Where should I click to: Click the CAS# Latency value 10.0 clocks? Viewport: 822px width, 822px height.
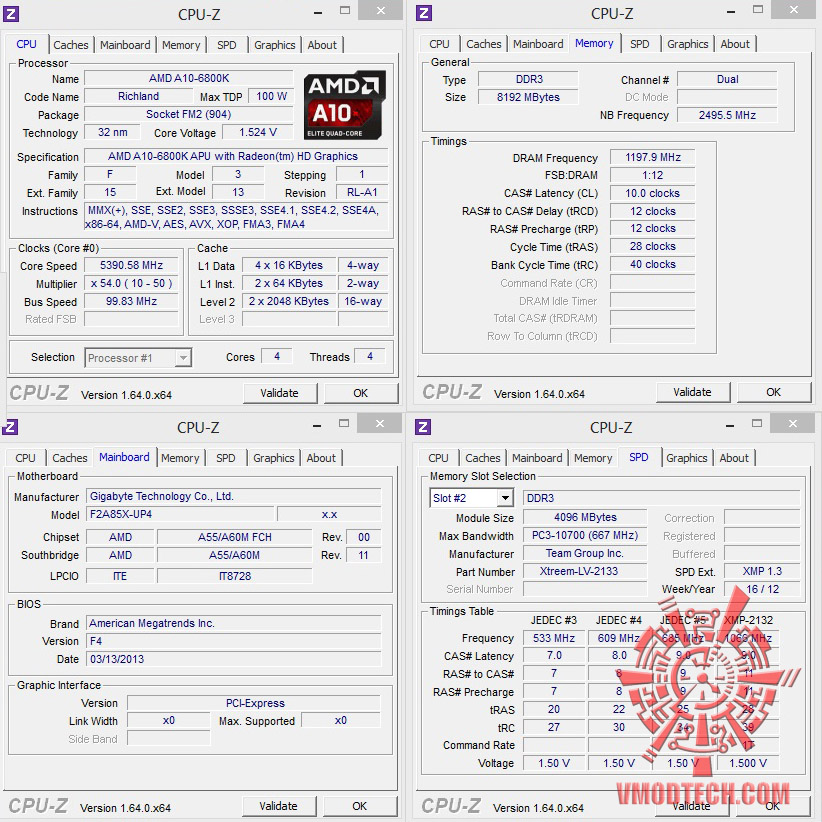pyautogui.click(x=653, y=193)
